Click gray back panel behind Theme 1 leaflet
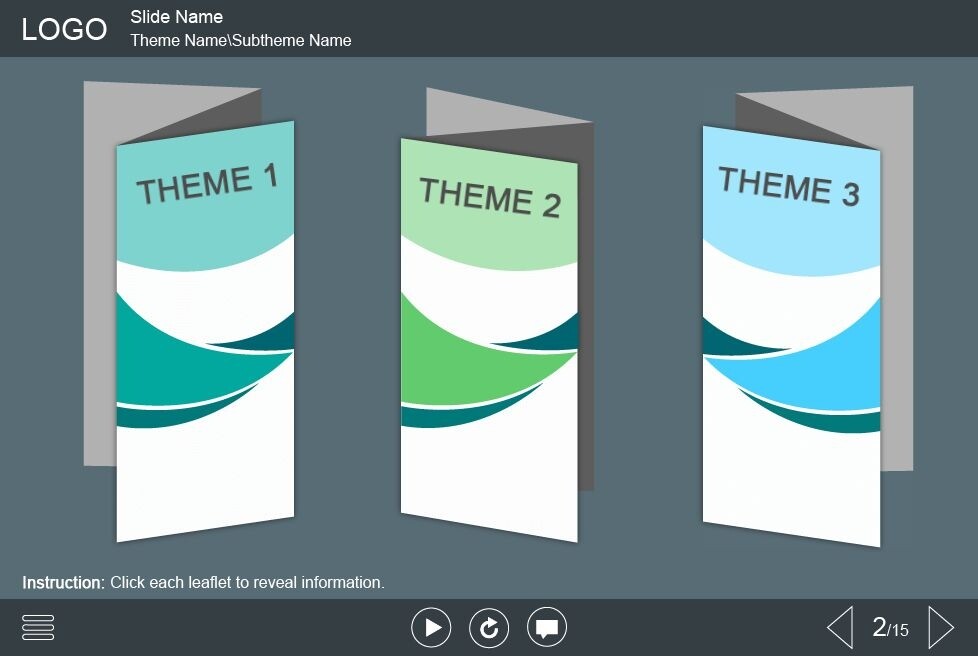Viewport: 978px width, 656px height. [x=99, y=300]
